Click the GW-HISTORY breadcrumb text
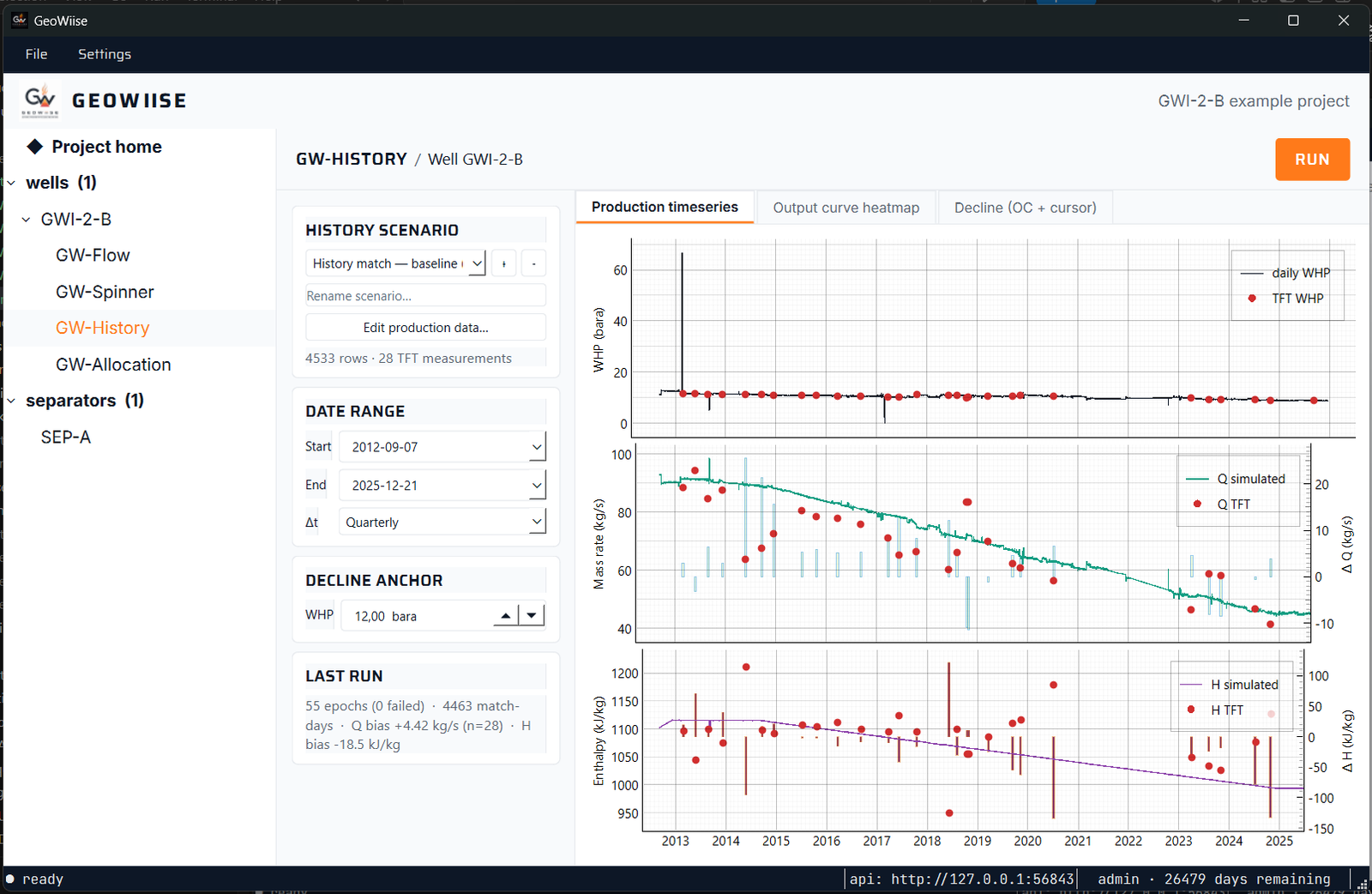The height and width of the screenshot is (894, 1372). click(352, 159)
